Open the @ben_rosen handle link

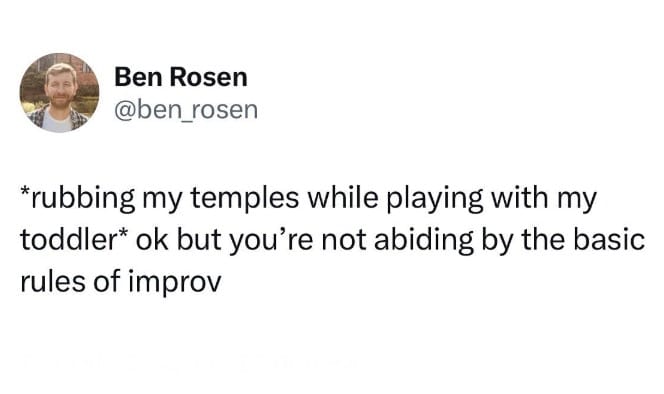186,110
